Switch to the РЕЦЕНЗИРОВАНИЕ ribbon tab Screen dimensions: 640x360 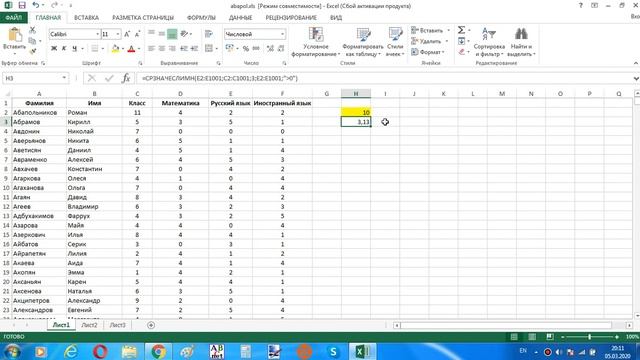point(291,18)
